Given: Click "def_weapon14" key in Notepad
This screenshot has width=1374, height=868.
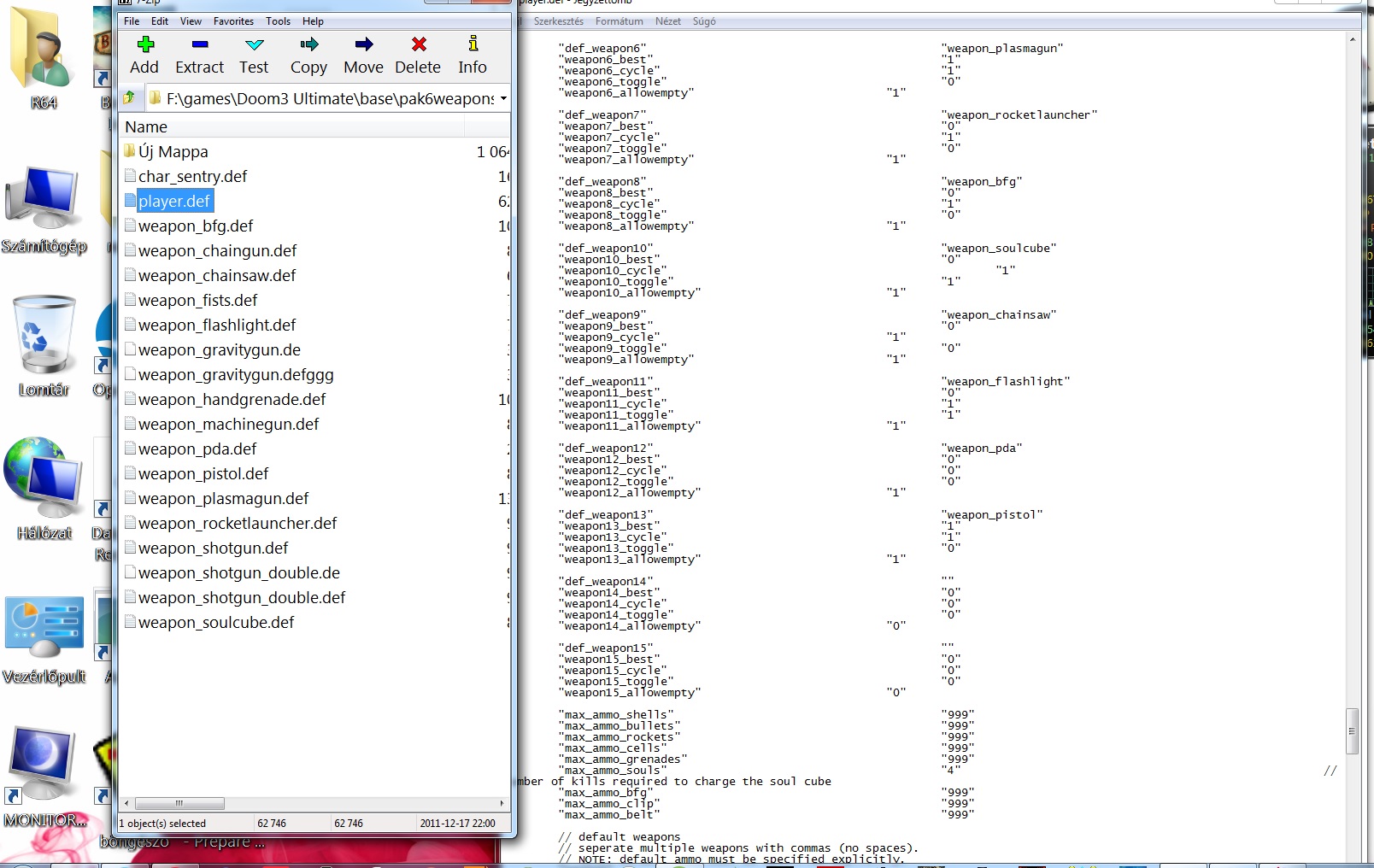Looking at the screenshot, I should click(x=606, y=581).
